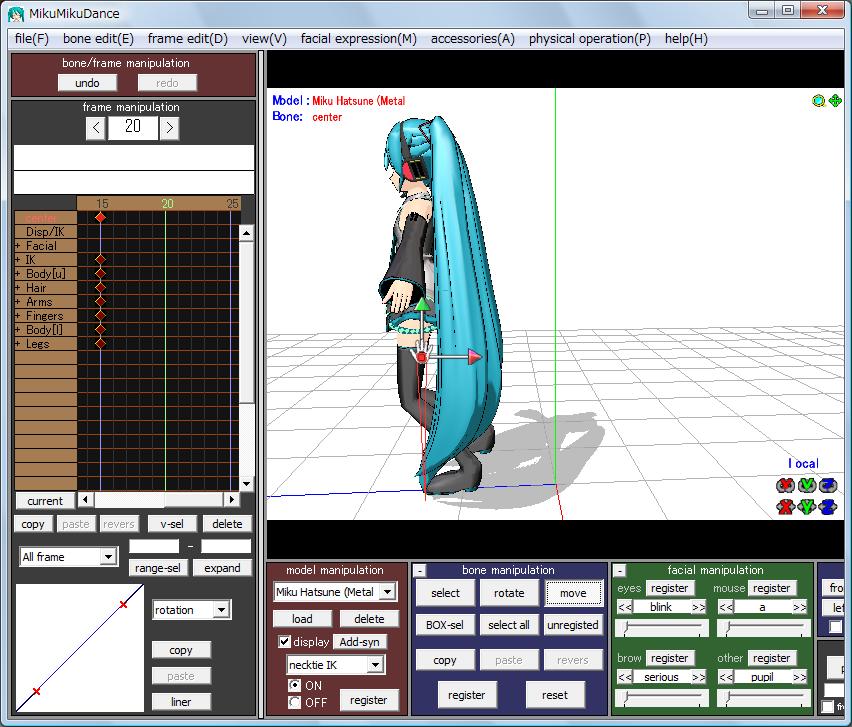The image size is (852, 727).
Task: Click the blue Z move axis icon
Action: click(x=828, y=507)
